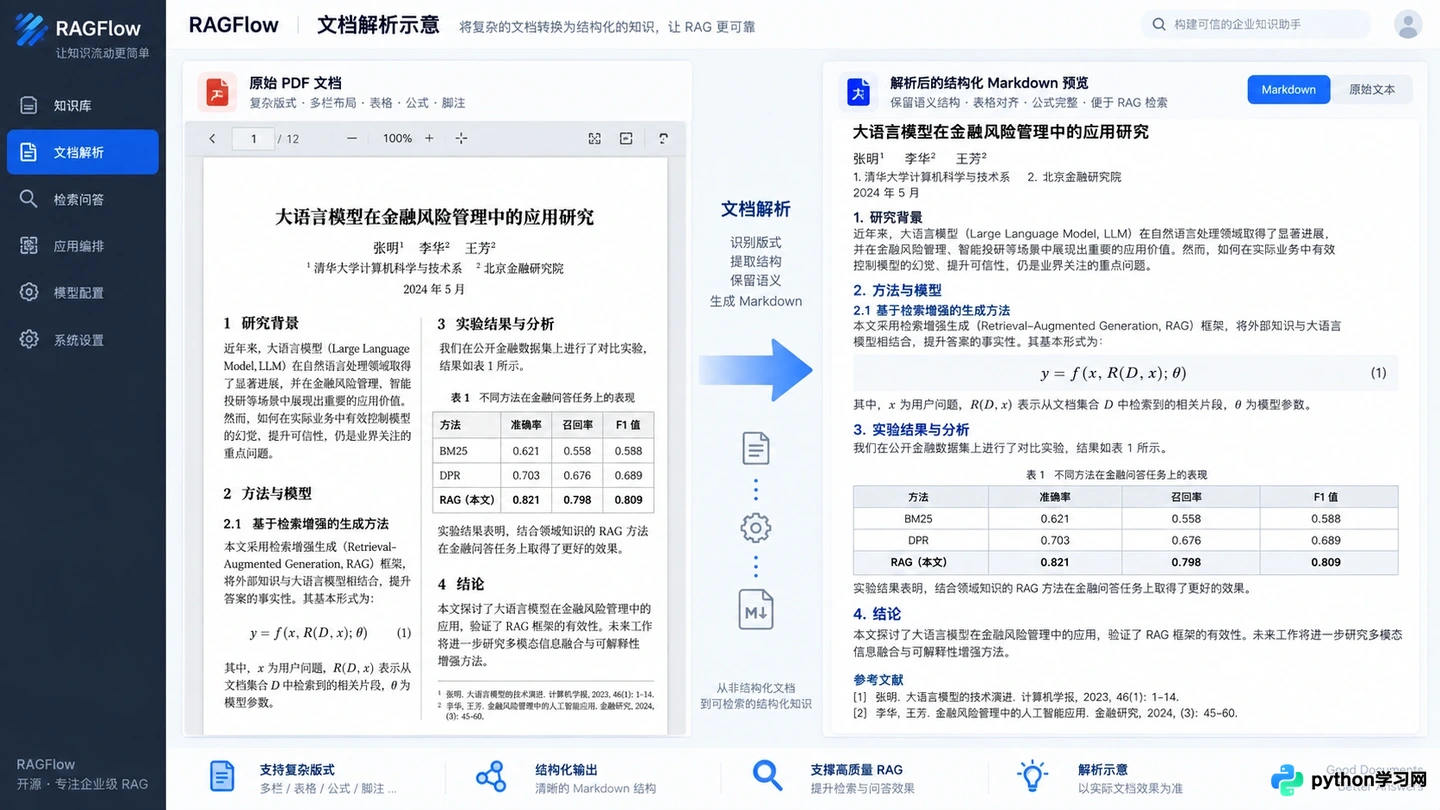Click the search field 构建可信的企业知识助手
This screenshot has width=1440, height=810.
pos(1256,24)
